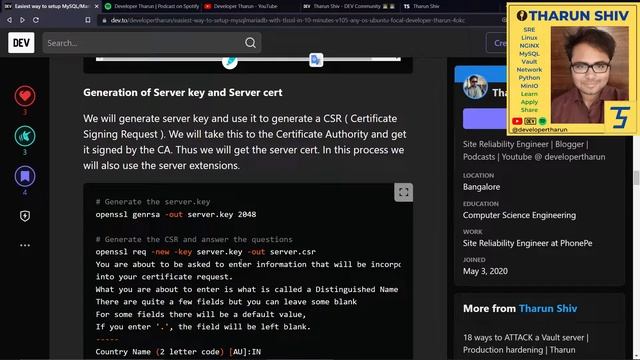Open author avatar in profile card
The height and width of the screenshot is (360, 640).
click(475, 87)
